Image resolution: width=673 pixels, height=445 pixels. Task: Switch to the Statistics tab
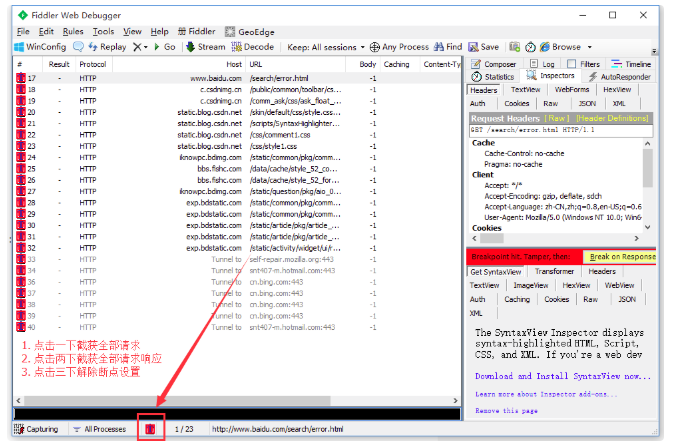click(x=493, y=77)
